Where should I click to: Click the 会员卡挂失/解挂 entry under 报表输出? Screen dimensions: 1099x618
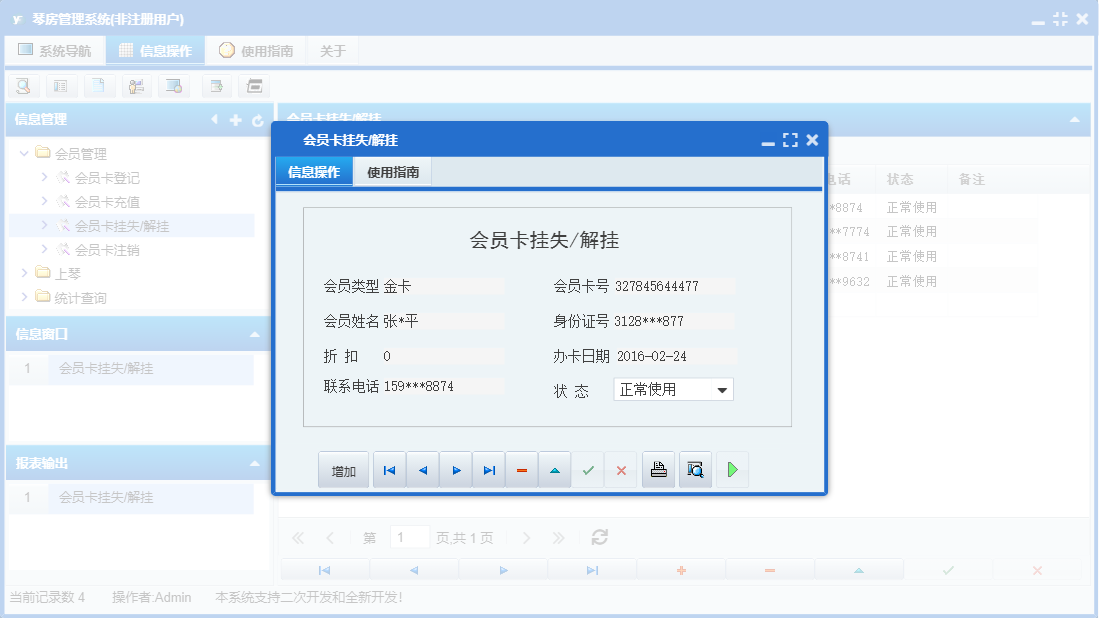[x=105, y=497]
